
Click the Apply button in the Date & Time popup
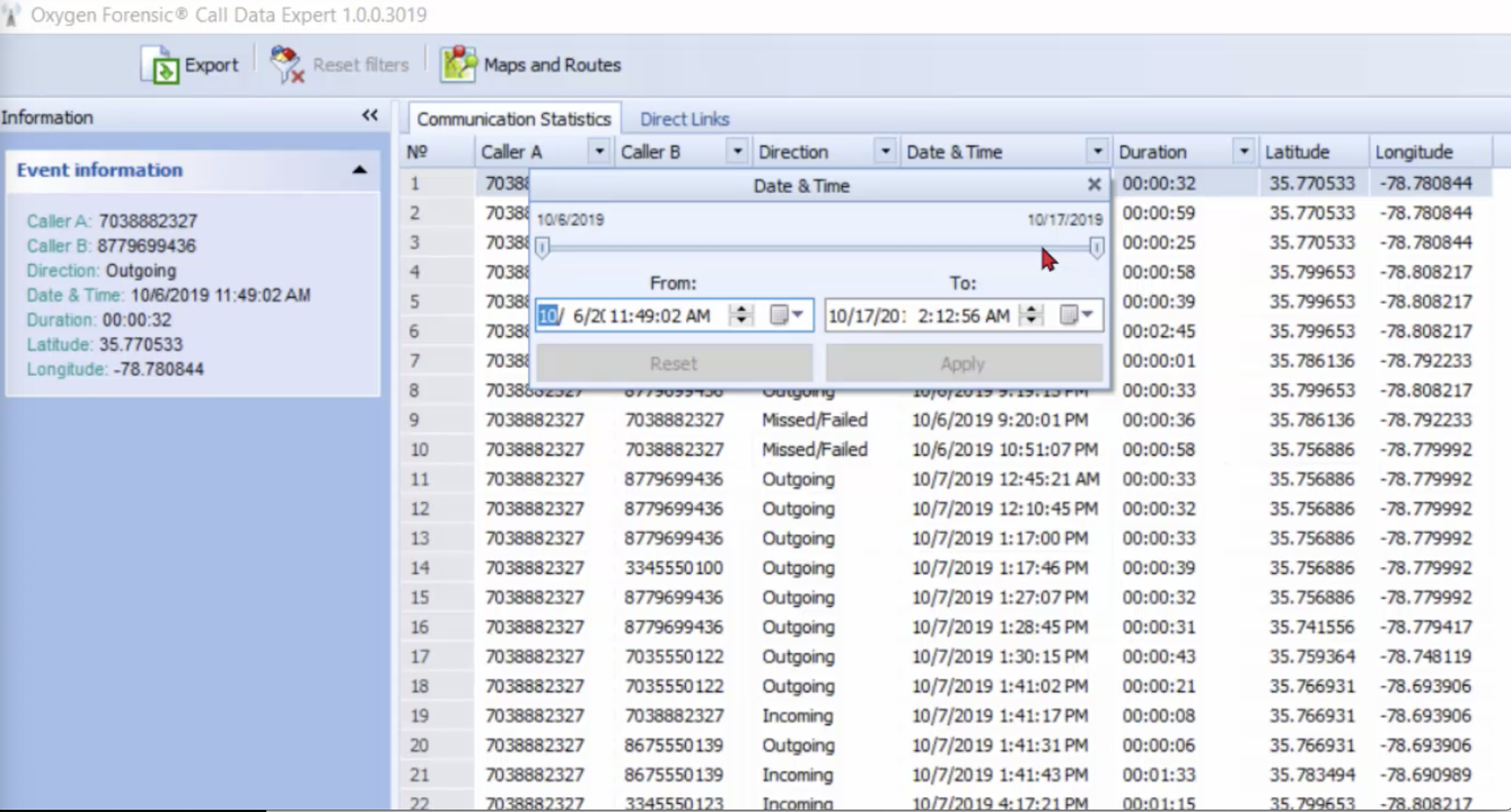click(x=964, y=364)
